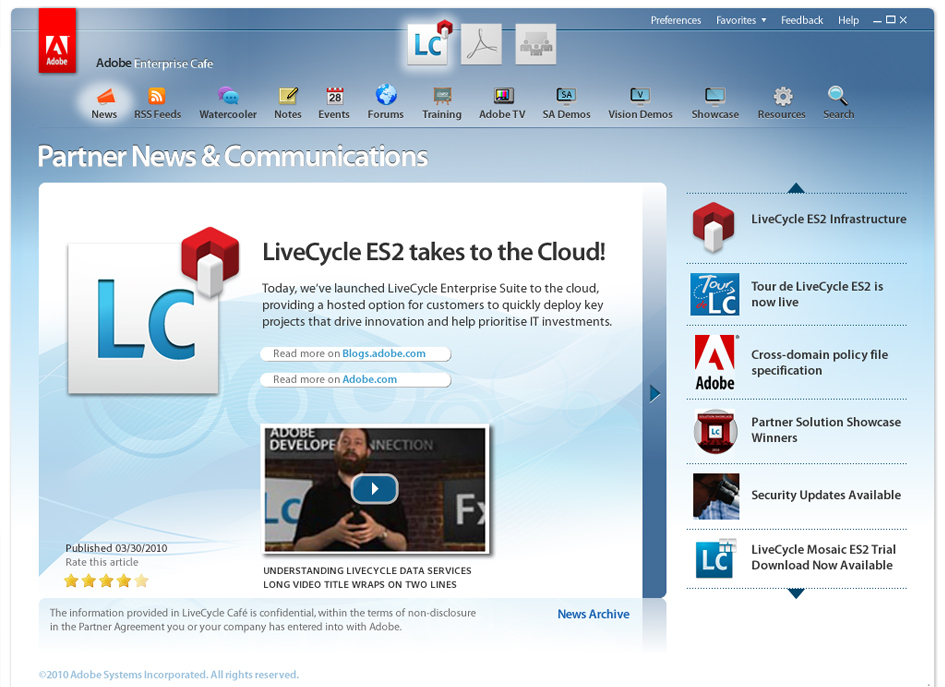Open the Notes notepad icon
The width and height of the screenshot is (945, 687).
pyautogui.click(x=288, y=96)
